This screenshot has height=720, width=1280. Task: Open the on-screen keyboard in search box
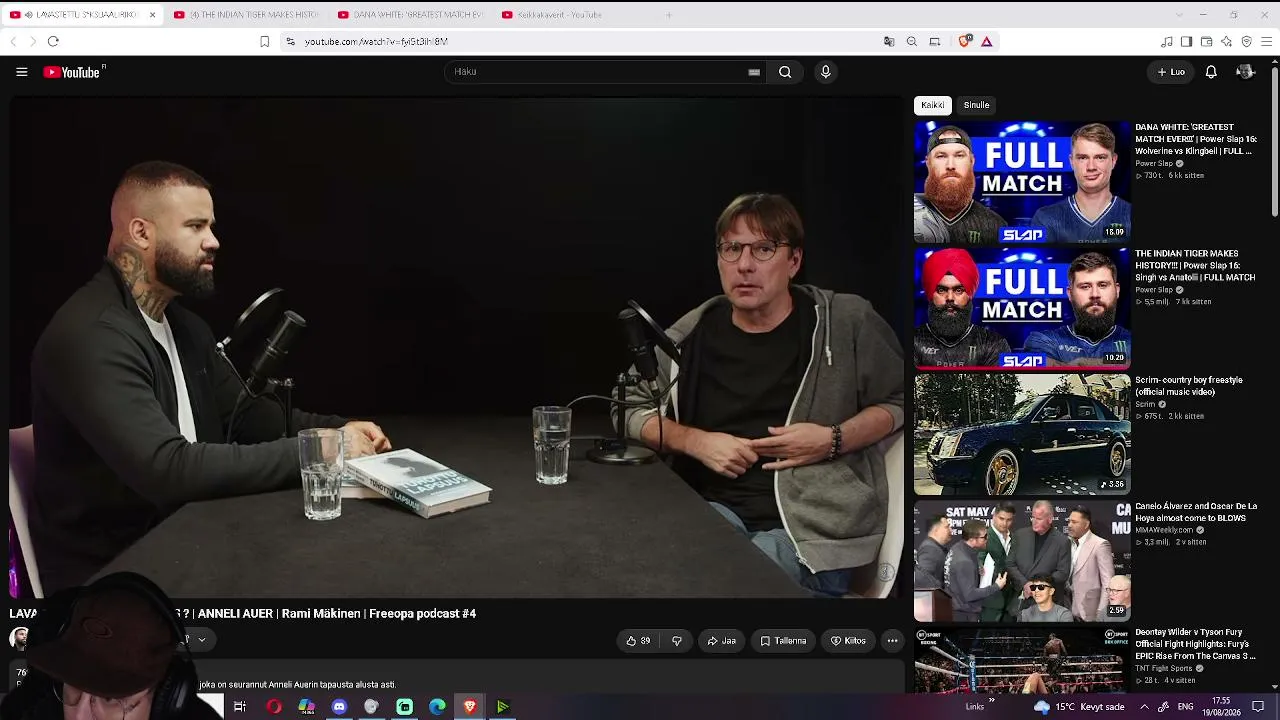pos(754,72)
